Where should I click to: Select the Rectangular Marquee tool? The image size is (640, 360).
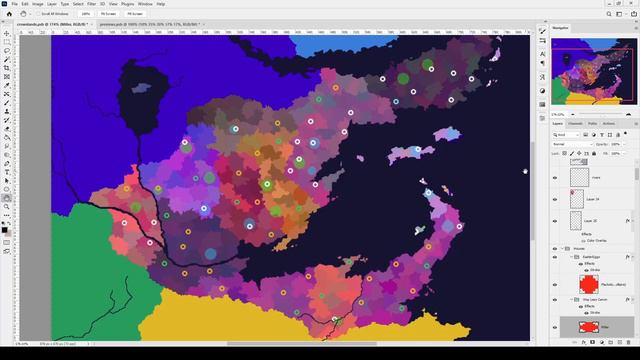7,42
